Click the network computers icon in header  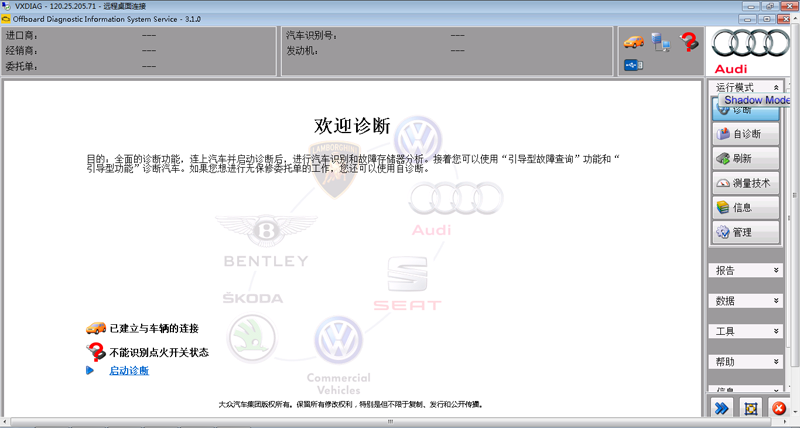[x=661, y=42]
